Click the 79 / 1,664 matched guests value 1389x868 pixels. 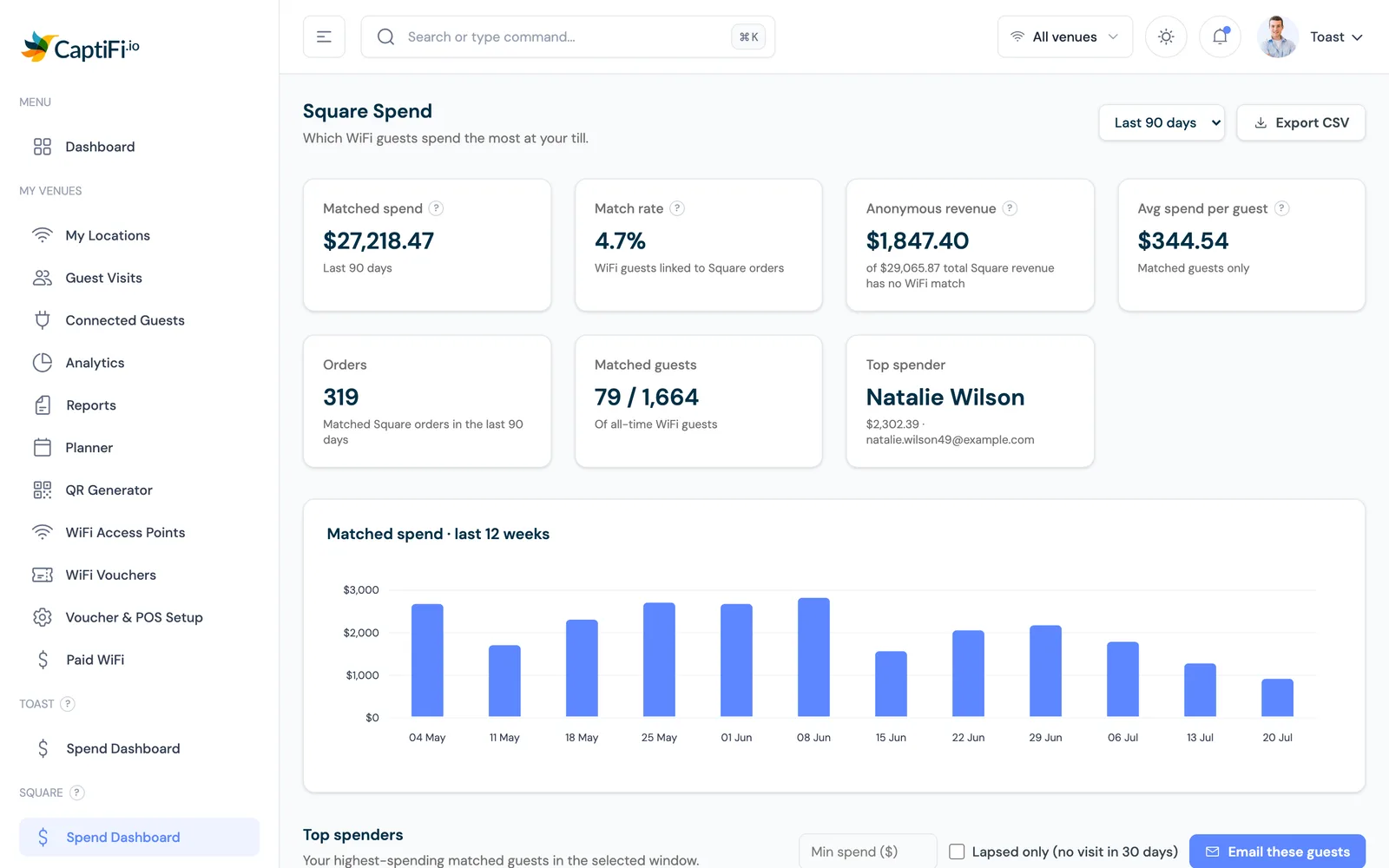(647, 397)
